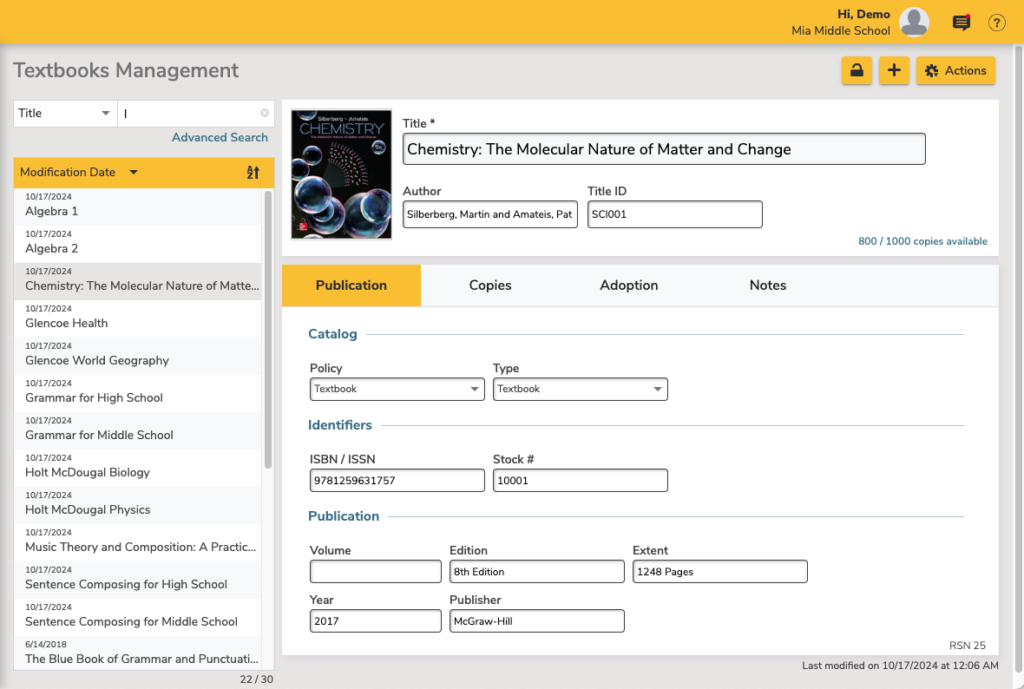Image resolution: width=1024 pixels, height=689 pixels.
Task: Open the Type dropdown
Action: tap(580, 389)
